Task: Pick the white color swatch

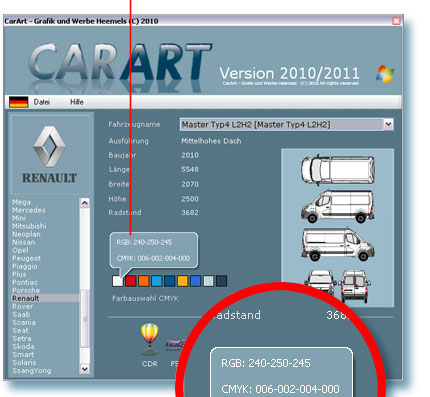Action: coord(118,281)
